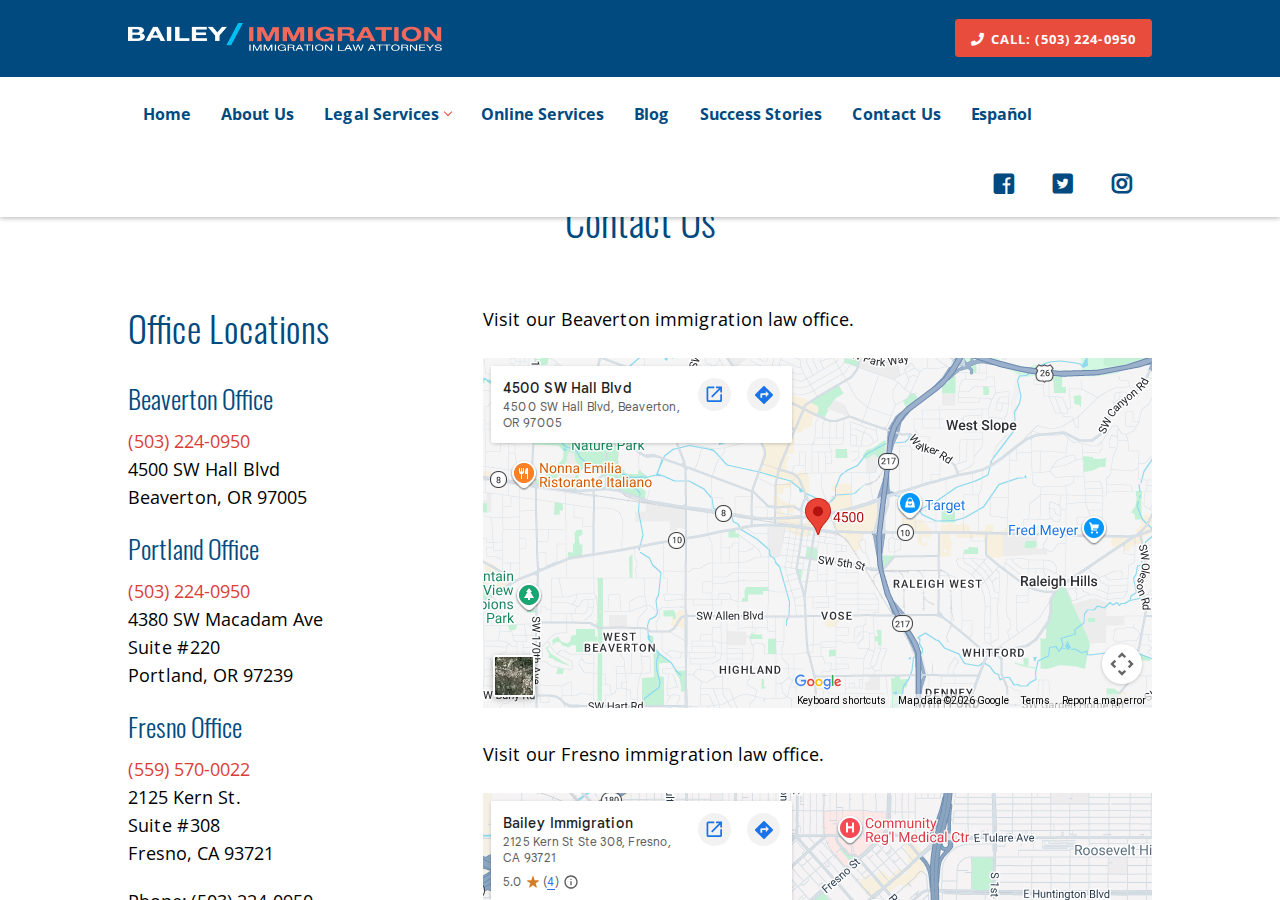Open the About Us page

257,114
